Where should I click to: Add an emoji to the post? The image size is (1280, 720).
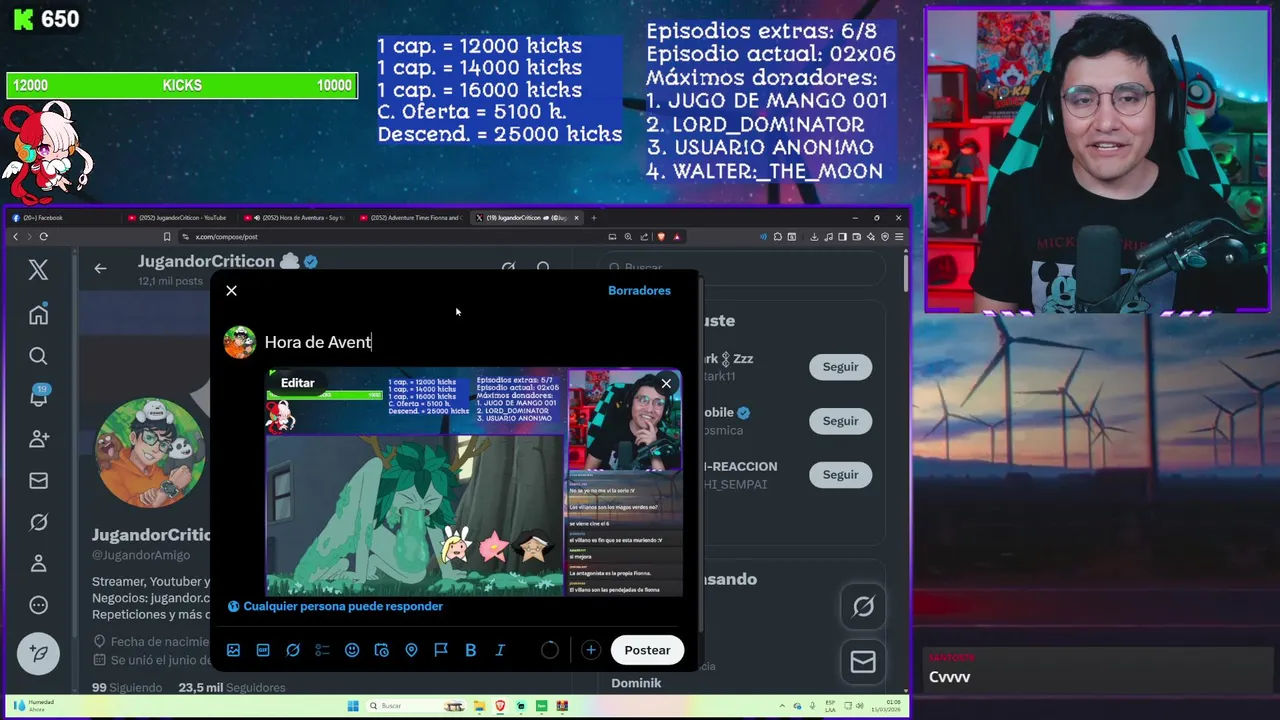(352, 650)
